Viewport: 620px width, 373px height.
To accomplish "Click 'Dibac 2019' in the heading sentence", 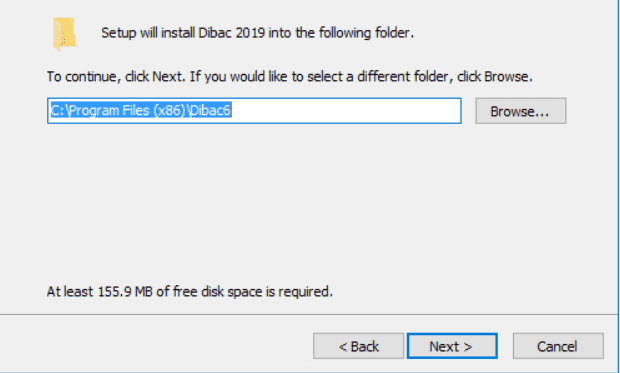I will click(x=231, y=33).
